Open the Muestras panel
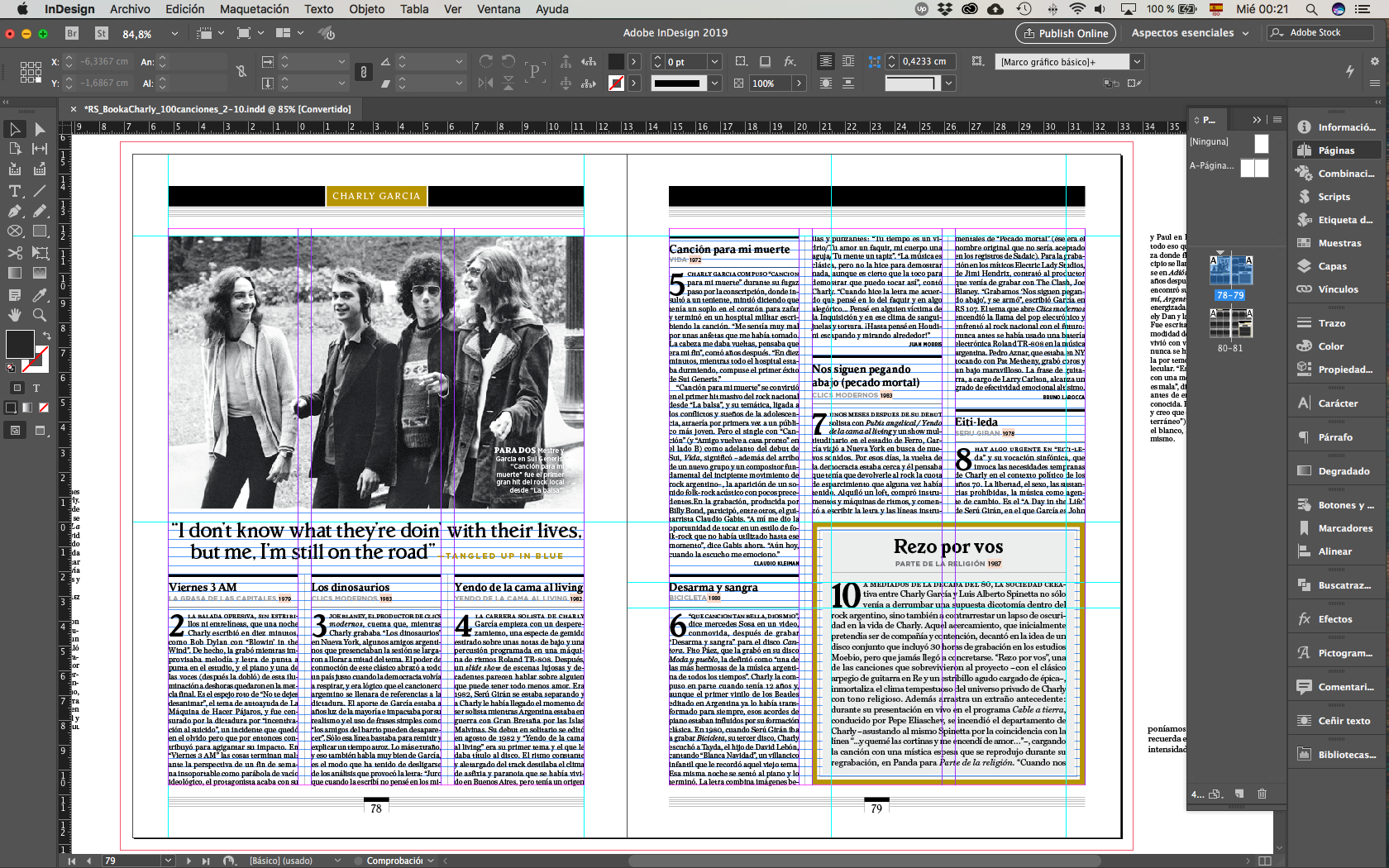1389x868 pixels. 1336,243
